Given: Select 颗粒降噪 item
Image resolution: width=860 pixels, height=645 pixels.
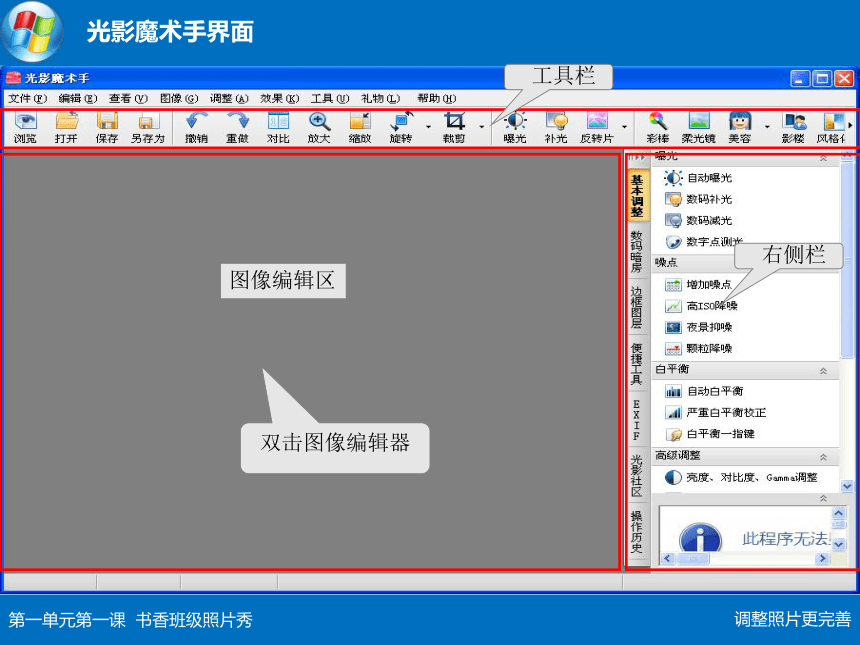Looking at the screenshot, I should click(x=698, y=348).
